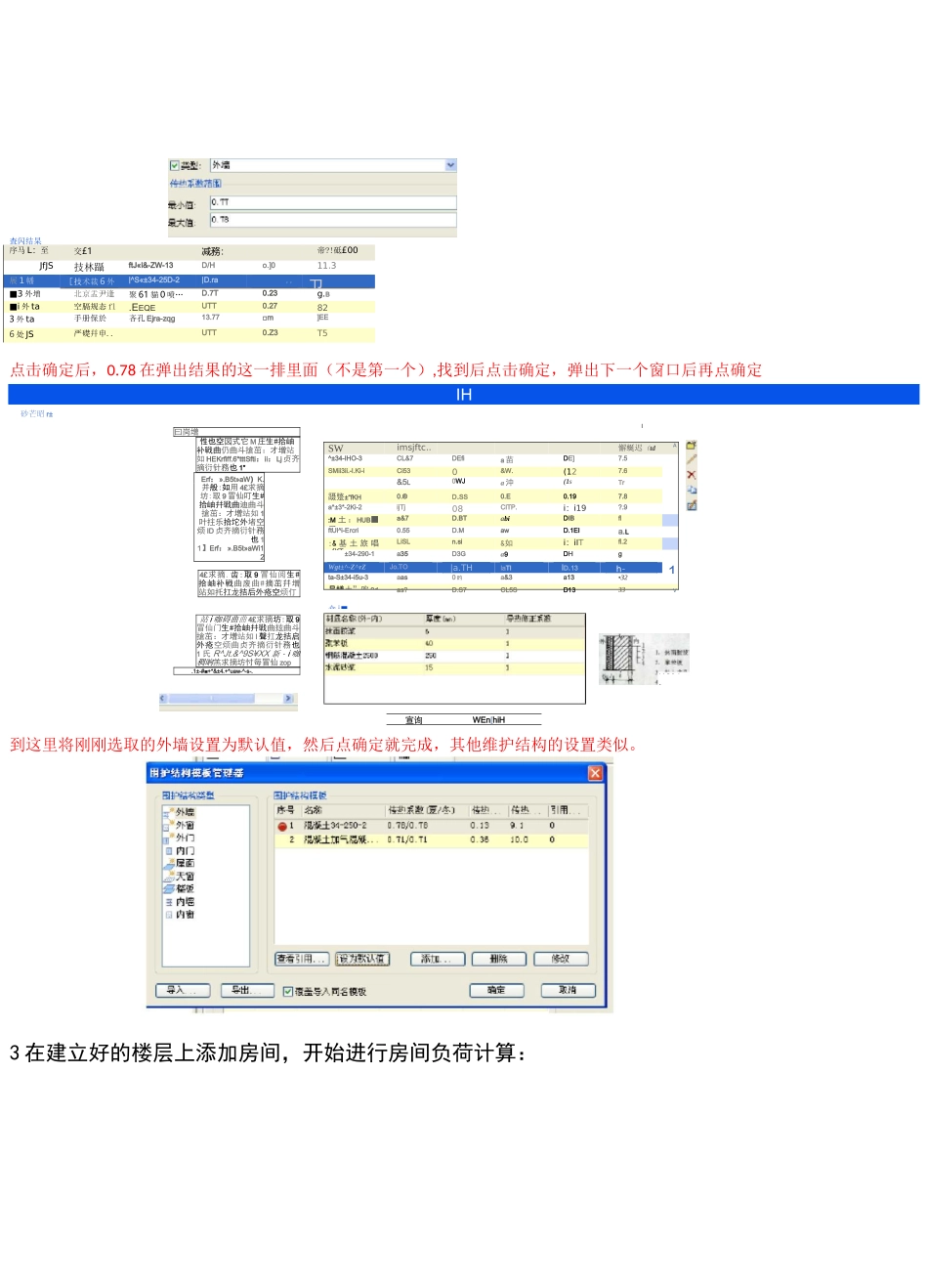
Task: Click the 删除 button
Action: [499, 959]
